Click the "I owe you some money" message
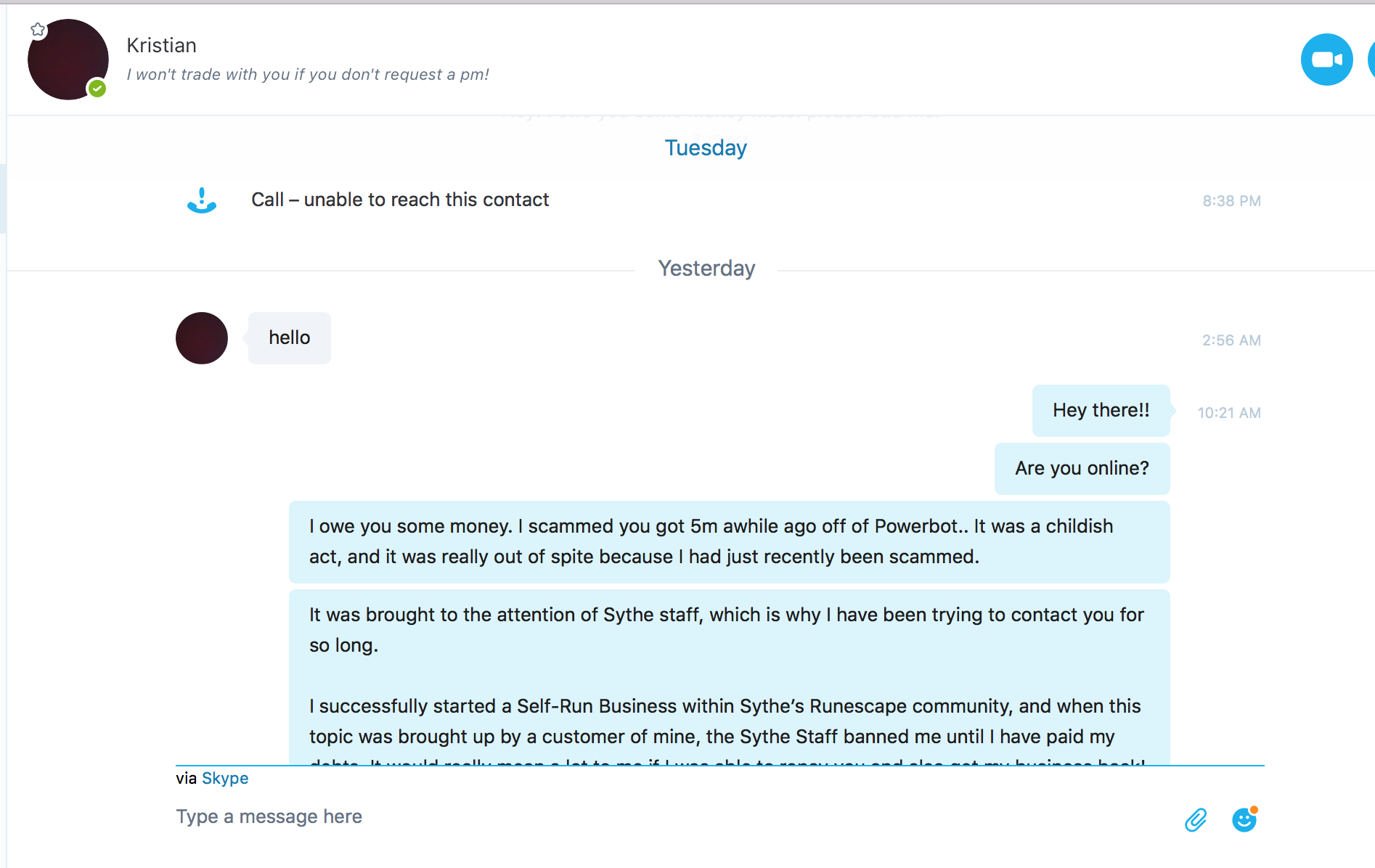This screenshot has width=1375, height=868. pos(728,541)
